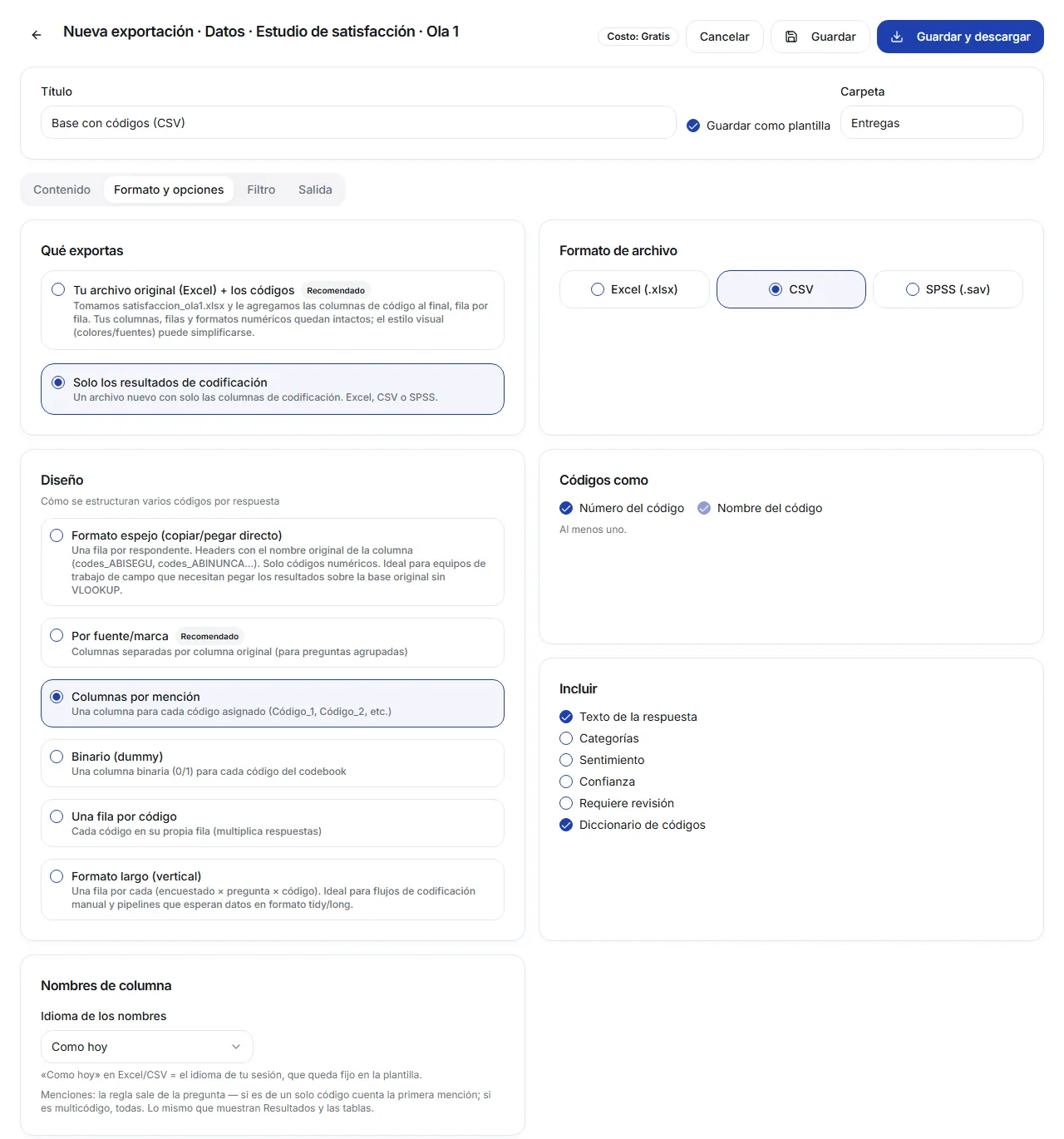Click the chevron in the Idioma dropdown
The image size is (1064, 1139).
[236, 1047]
